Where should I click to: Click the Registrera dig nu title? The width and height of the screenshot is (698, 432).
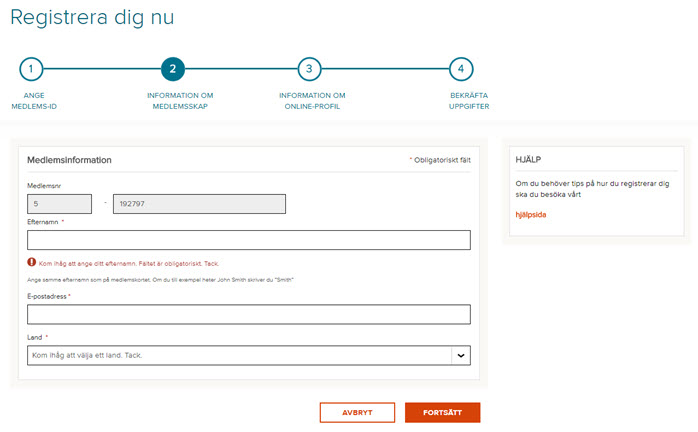tap(92, 18)
